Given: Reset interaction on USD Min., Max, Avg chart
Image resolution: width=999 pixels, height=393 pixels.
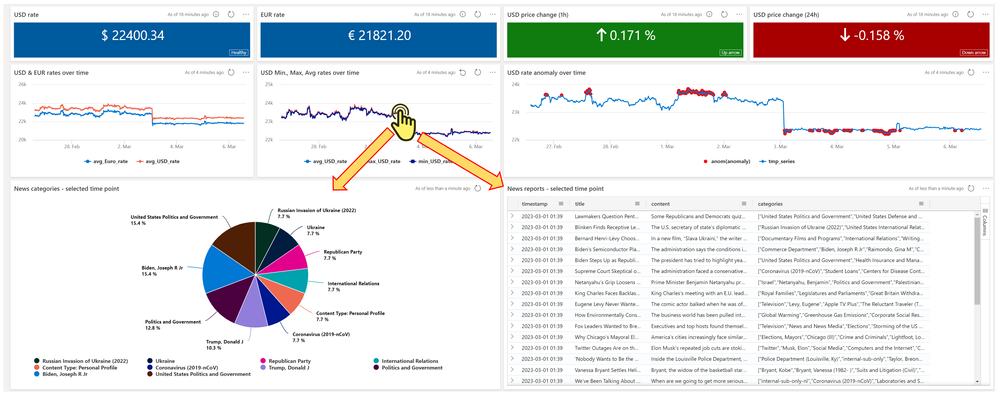Looking at the screenshot, I should 462,73.
